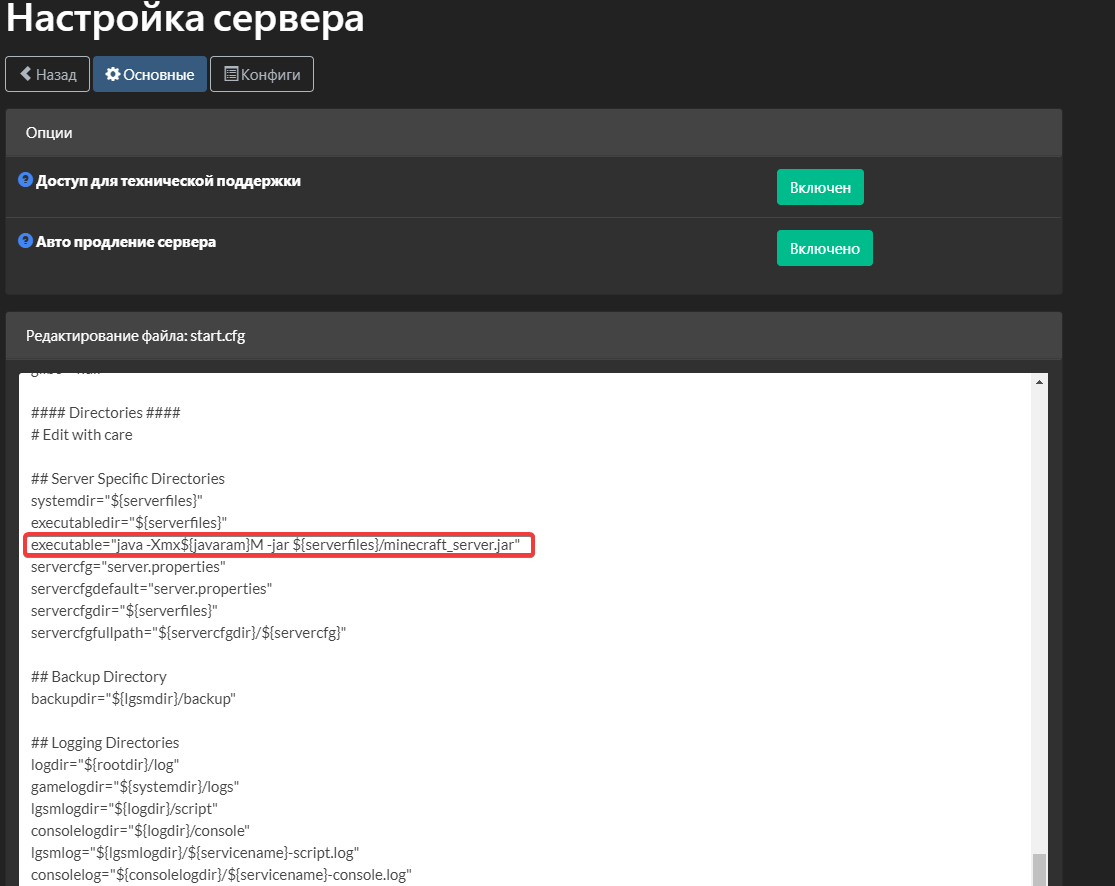This screenshot has width=1115, height=886.
Task: Open the Конфиги tab
Action: coord(262,74)
